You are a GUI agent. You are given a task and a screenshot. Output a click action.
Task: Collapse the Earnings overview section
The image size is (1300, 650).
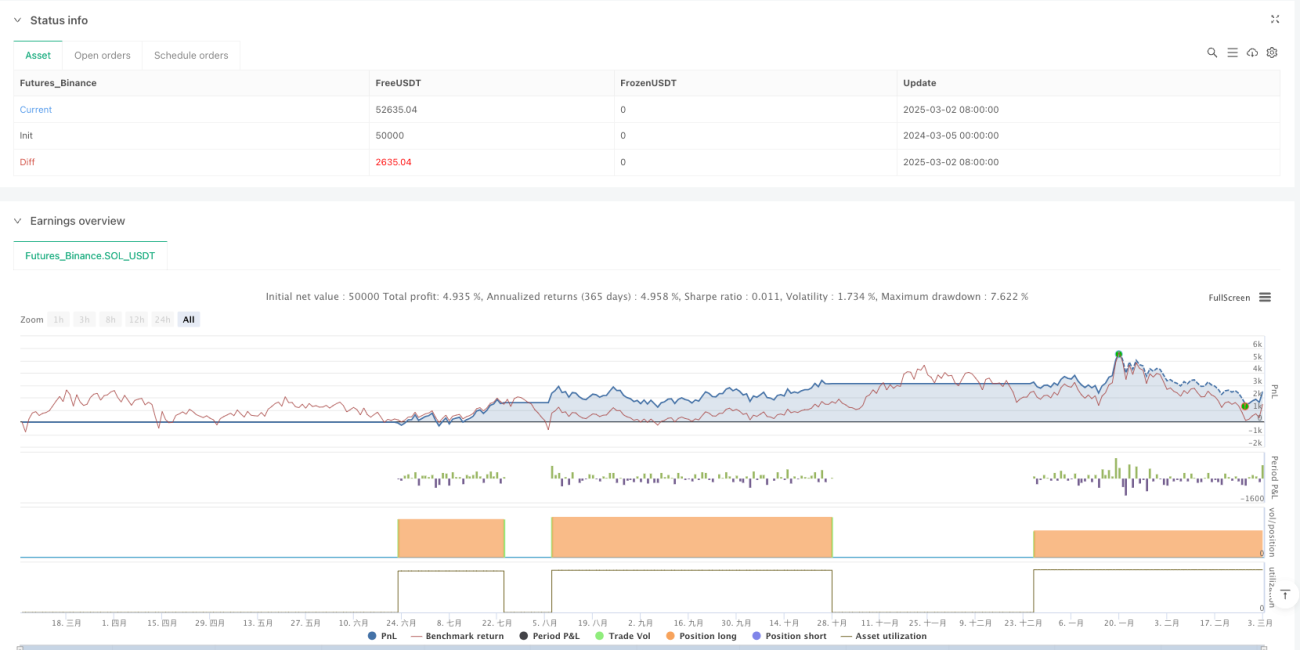17,221
